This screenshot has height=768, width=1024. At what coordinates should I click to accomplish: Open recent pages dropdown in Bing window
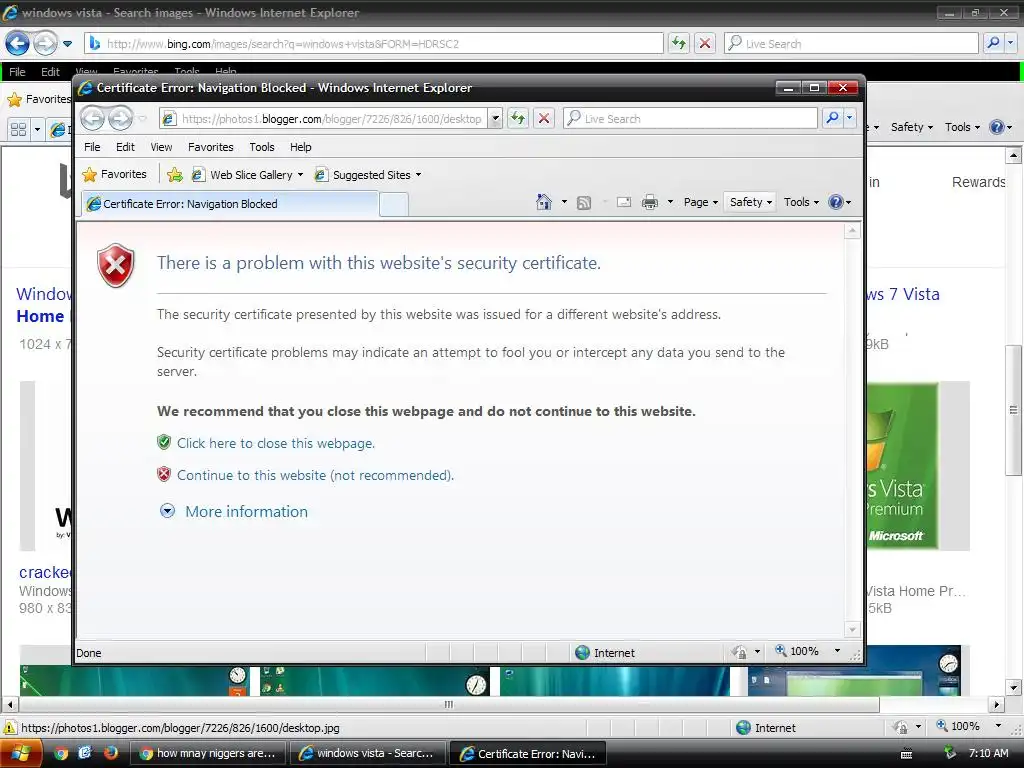[x=67, y=44]
